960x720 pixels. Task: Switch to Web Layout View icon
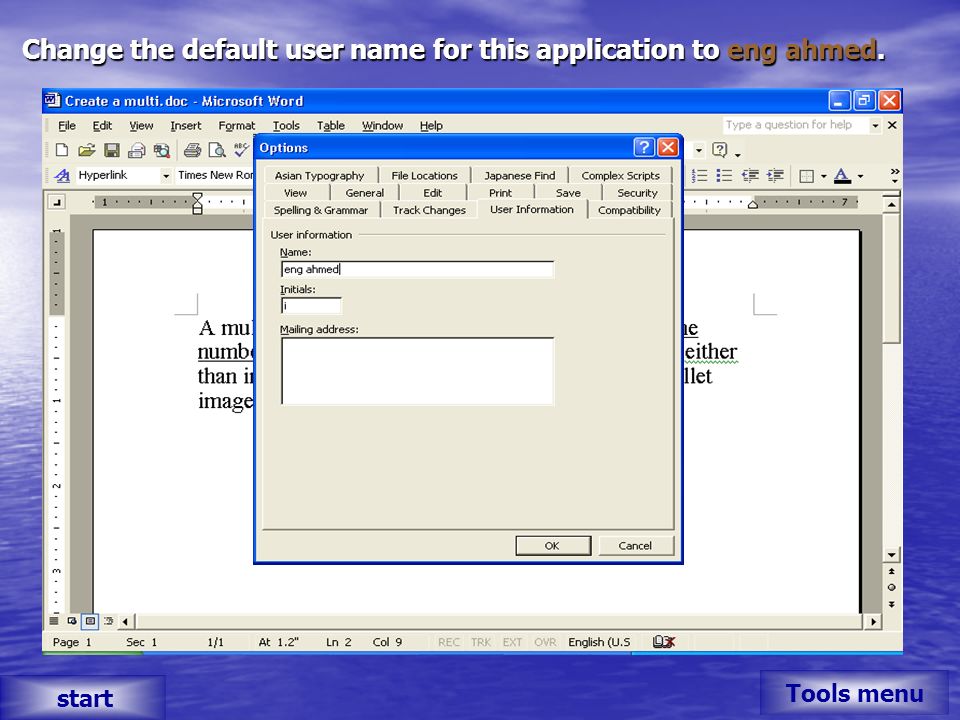[72, 621]
